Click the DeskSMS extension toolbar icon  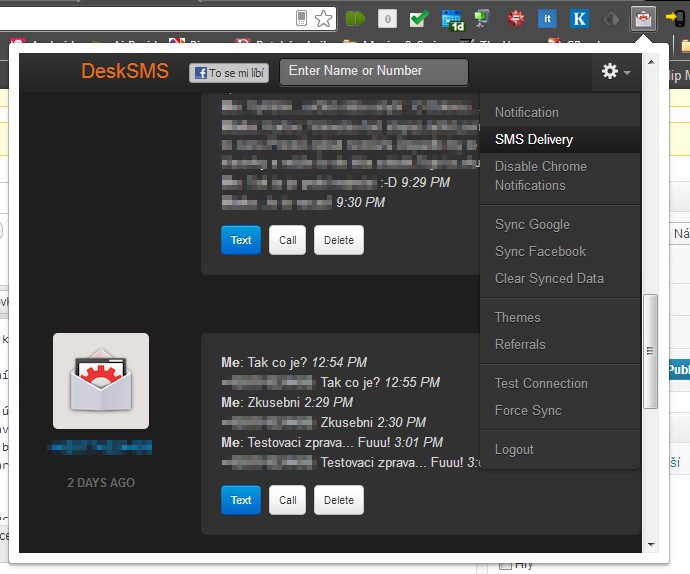coord(643,19)
